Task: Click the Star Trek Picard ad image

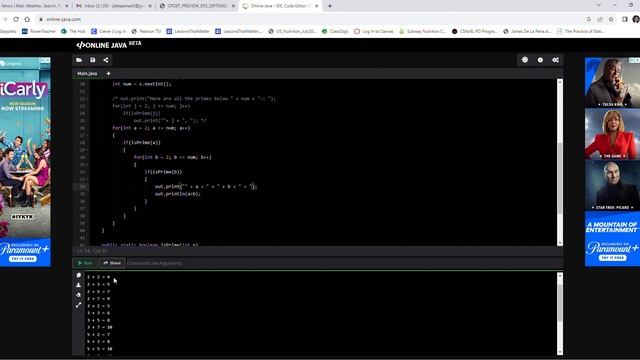Action: pyautogui.click(x=612, y=186)
